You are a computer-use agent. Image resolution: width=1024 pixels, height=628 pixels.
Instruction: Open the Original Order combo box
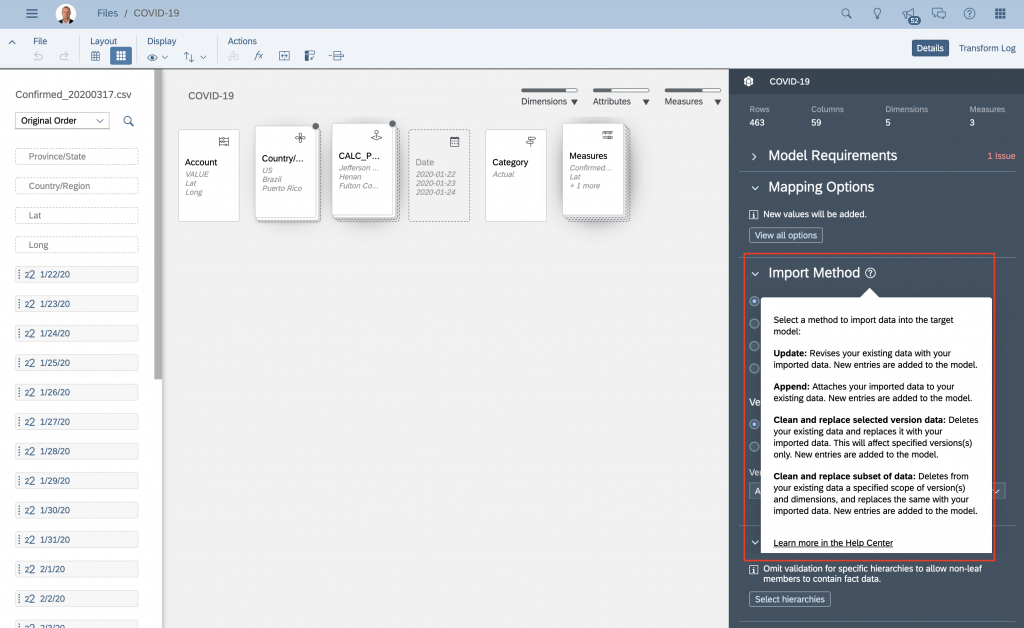click(x=62, y=121)
